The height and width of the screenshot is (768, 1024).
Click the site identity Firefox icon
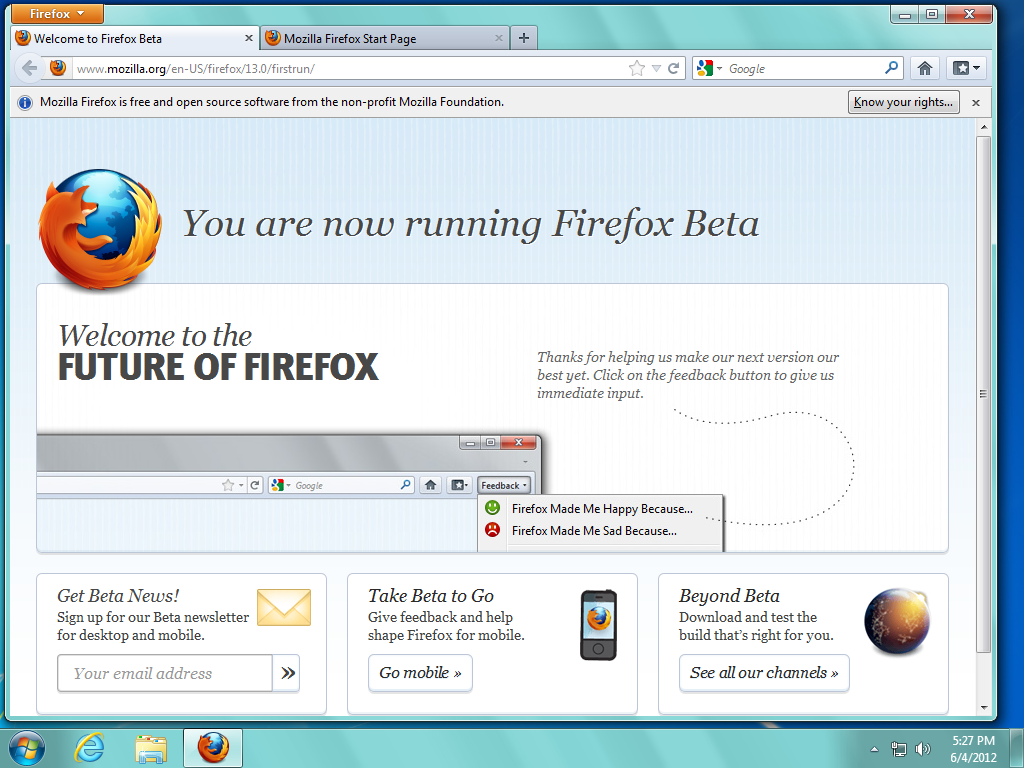58,68
